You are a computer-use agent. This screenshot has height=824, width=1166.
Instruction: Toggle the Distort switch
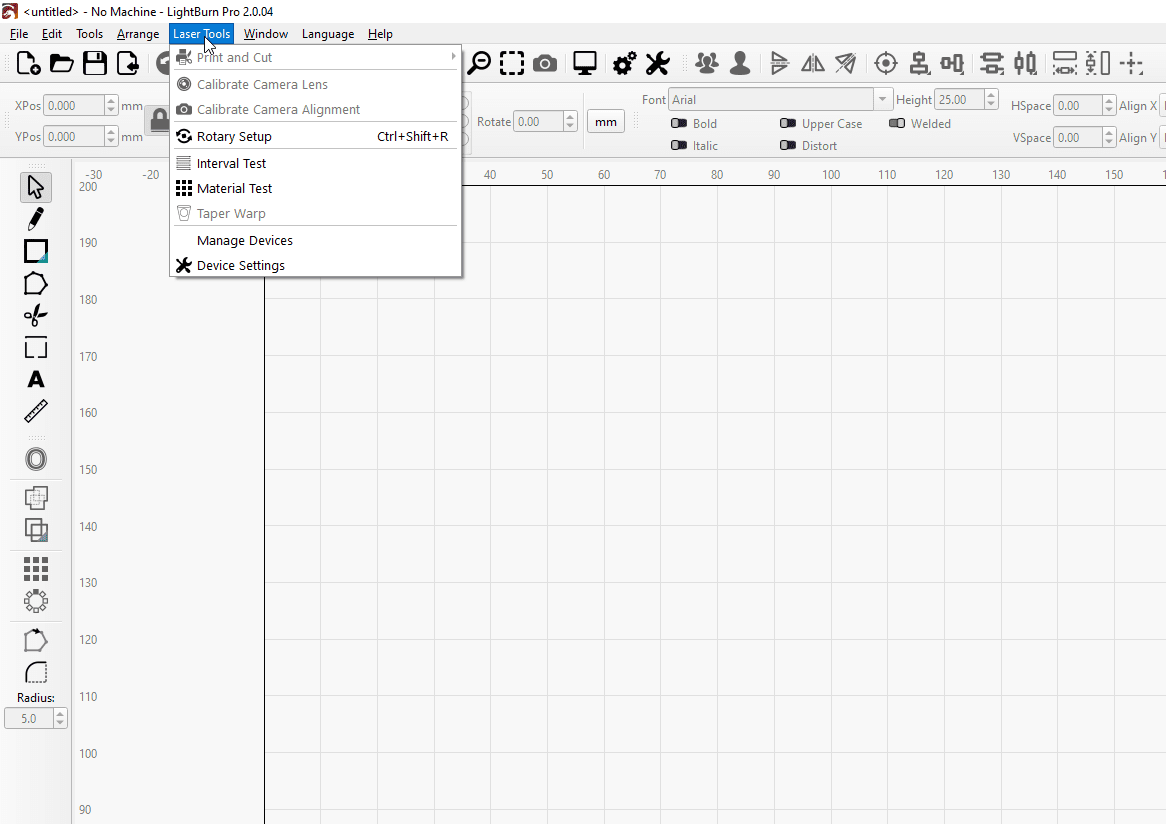pyautogui.click(x=788, y=146)
